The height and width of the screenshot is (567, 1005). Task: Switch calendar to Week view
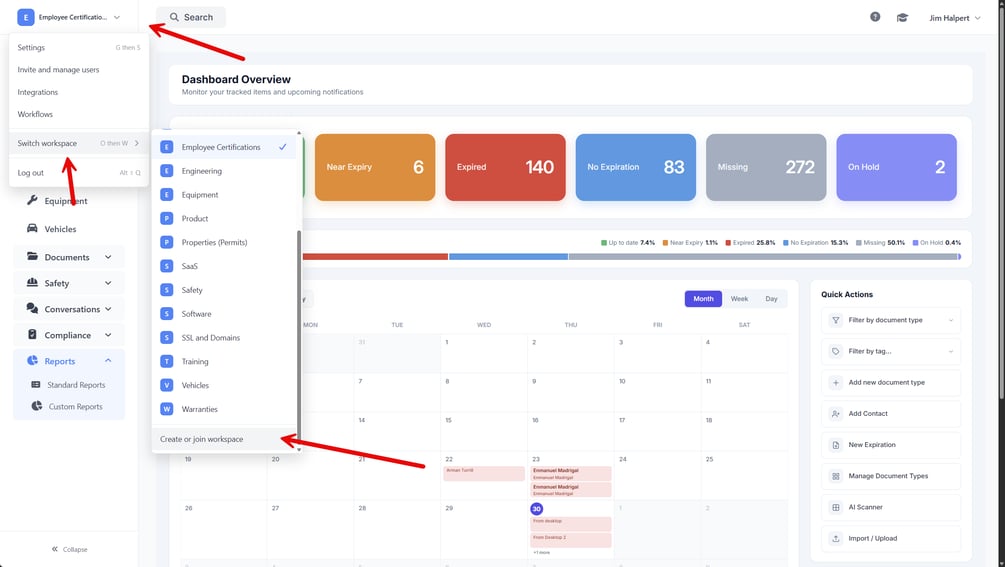pyautogui.click(x=739, y=299)
